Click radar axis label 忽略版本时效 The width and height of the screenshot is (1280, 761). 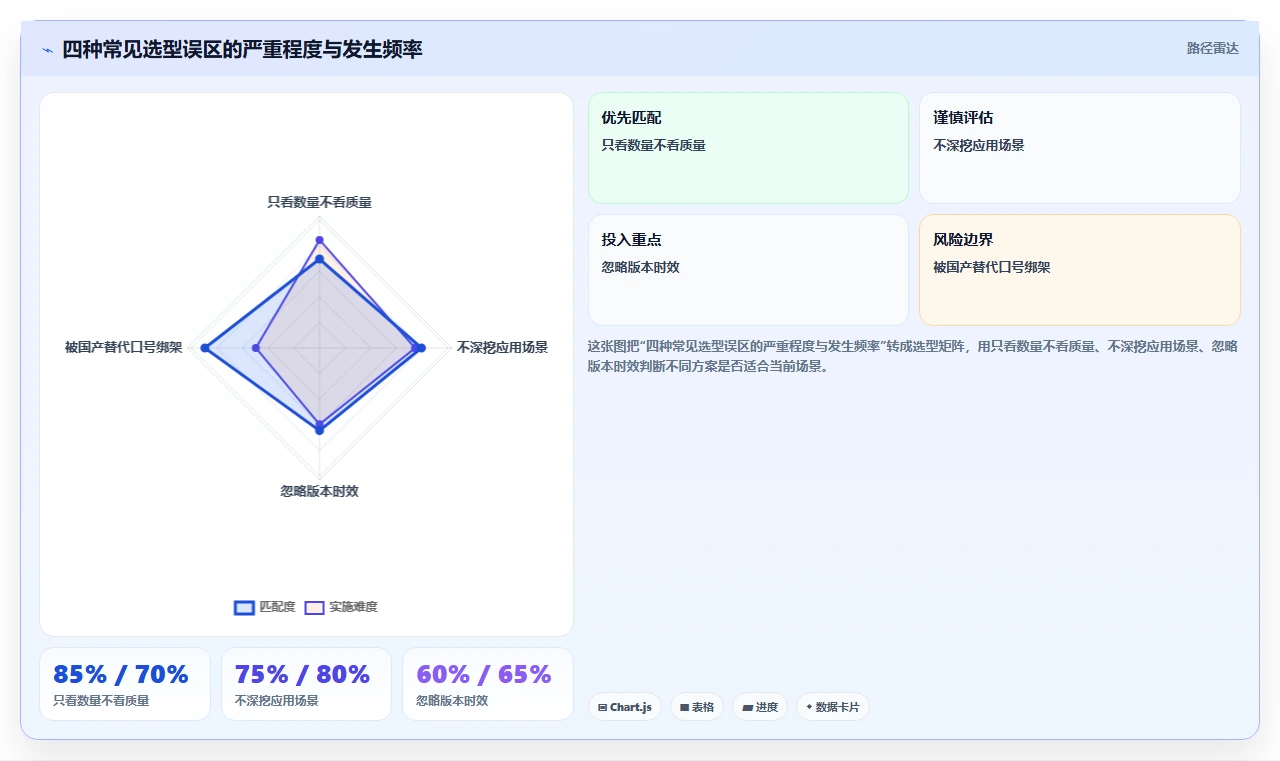click(319, 491)
